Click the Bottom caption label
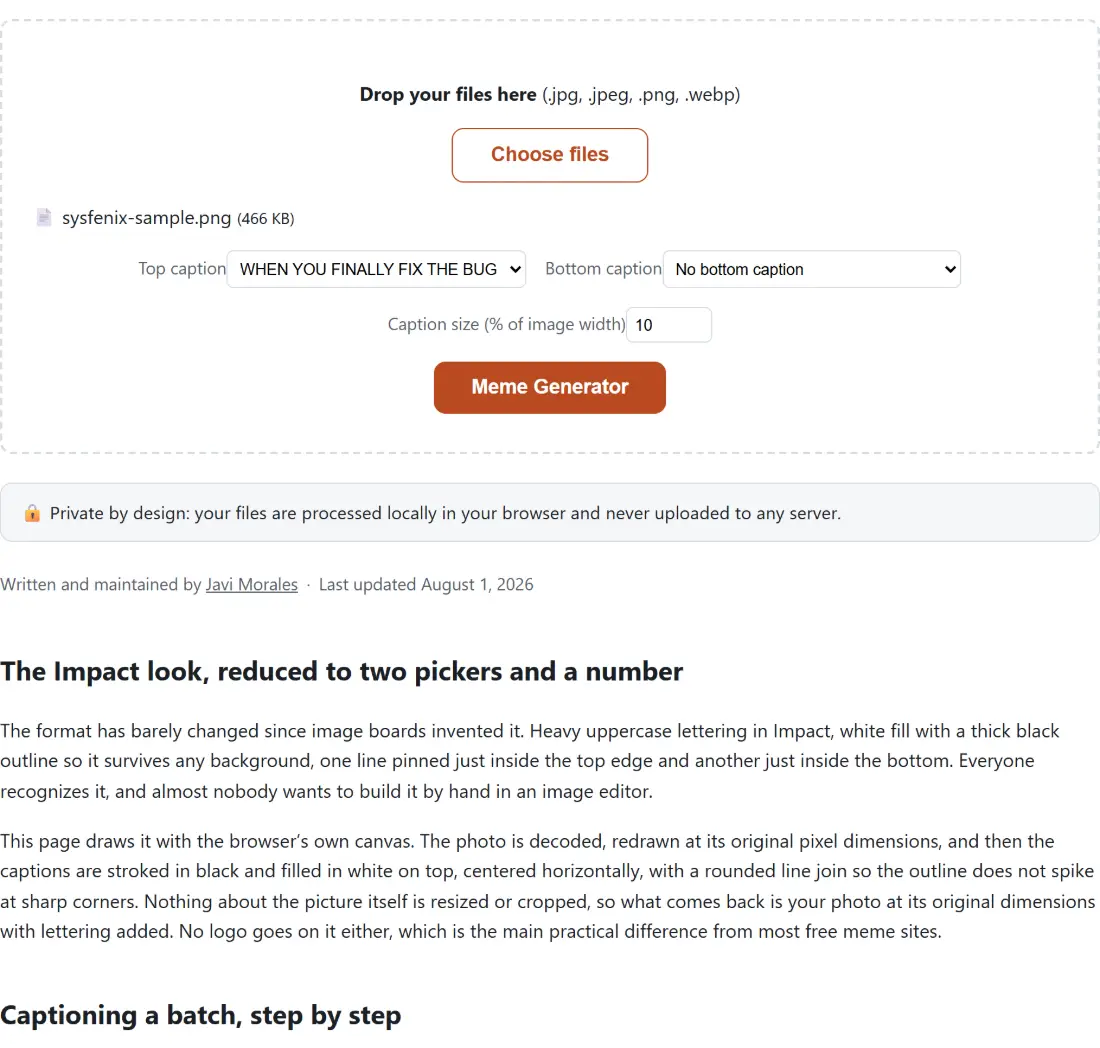This screenshot has width=1100, height=1048. coord(603,269)
